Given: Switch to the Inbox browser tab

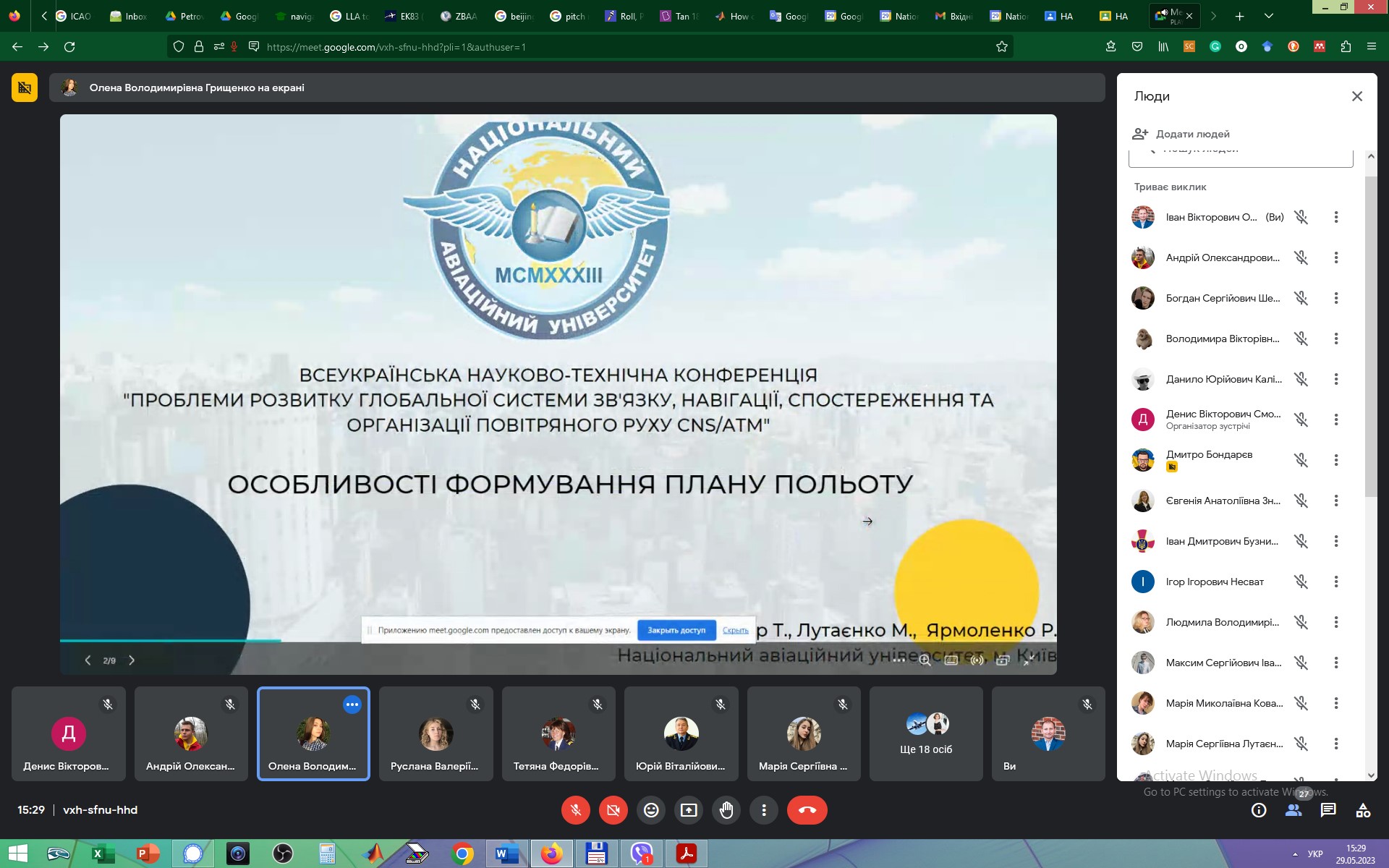Looking at the screenshot, I should tap(129, 16).
